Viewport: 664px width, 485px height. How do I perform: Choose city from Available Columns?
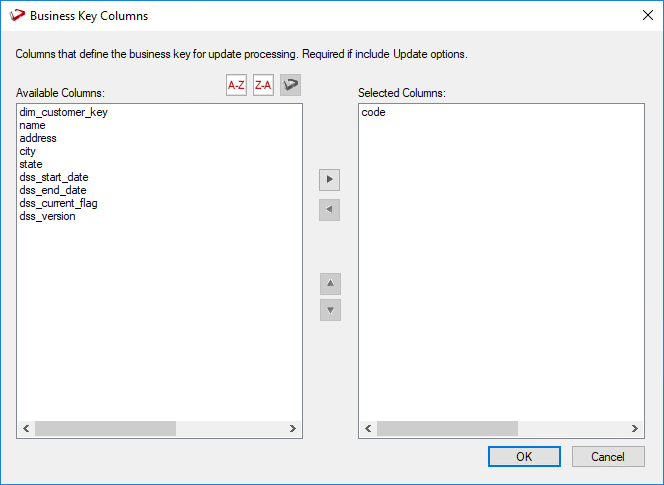[x=27, y=152]
